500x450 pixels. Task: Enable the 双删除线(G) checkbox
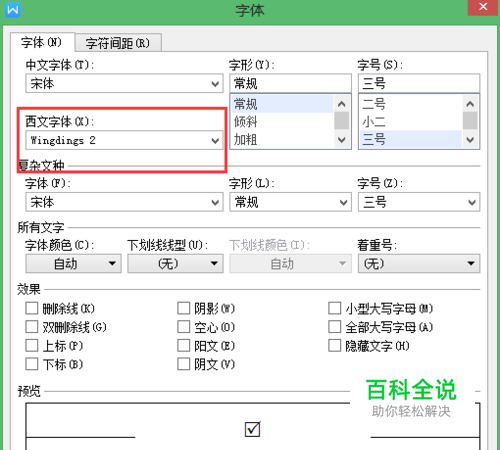pyautogui.click(x=32, y=327)
